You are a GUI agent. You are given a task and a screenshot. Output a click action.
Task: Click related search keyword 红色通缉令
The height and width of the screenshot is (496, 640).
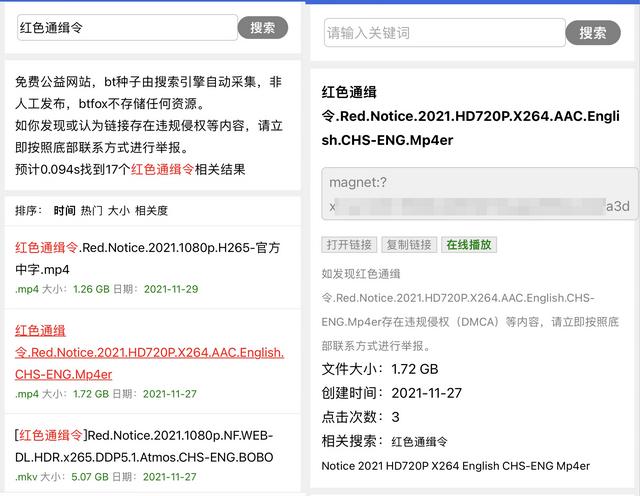419,442
